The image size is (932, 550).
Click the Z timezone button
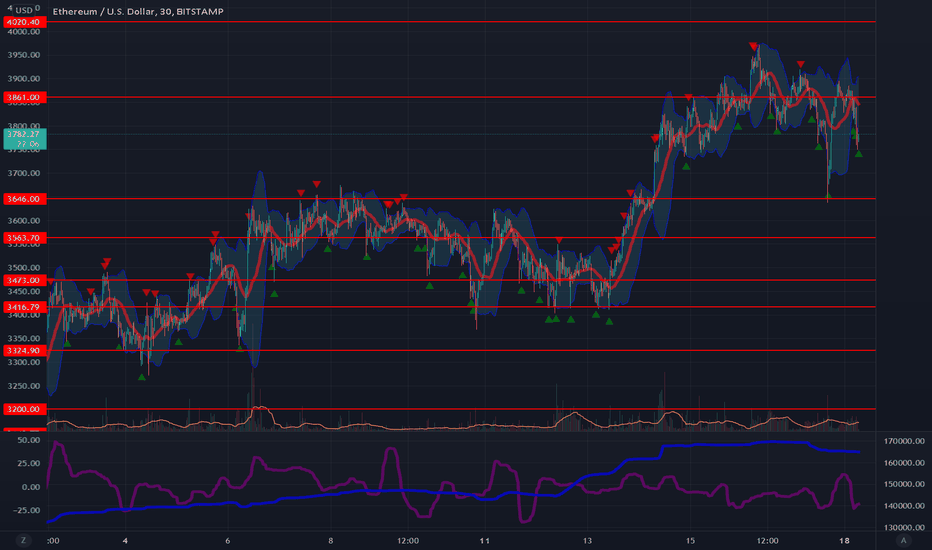[24, 540]
